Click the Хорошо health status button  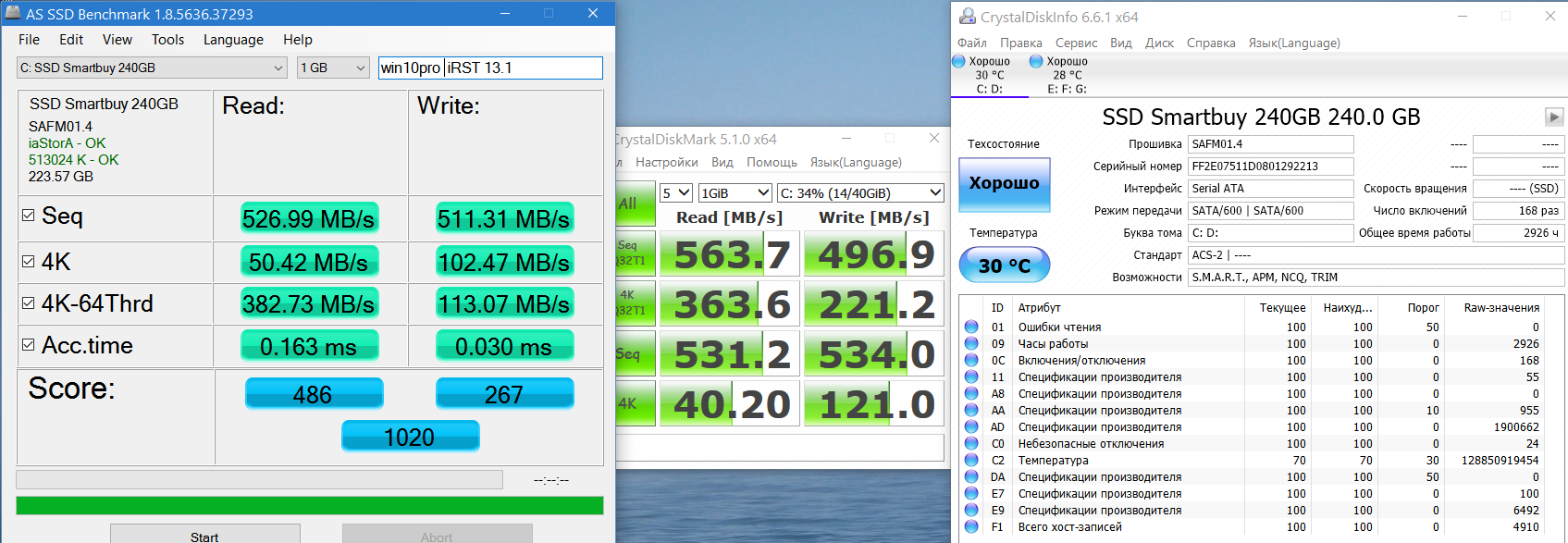[x=1004, y=184]
